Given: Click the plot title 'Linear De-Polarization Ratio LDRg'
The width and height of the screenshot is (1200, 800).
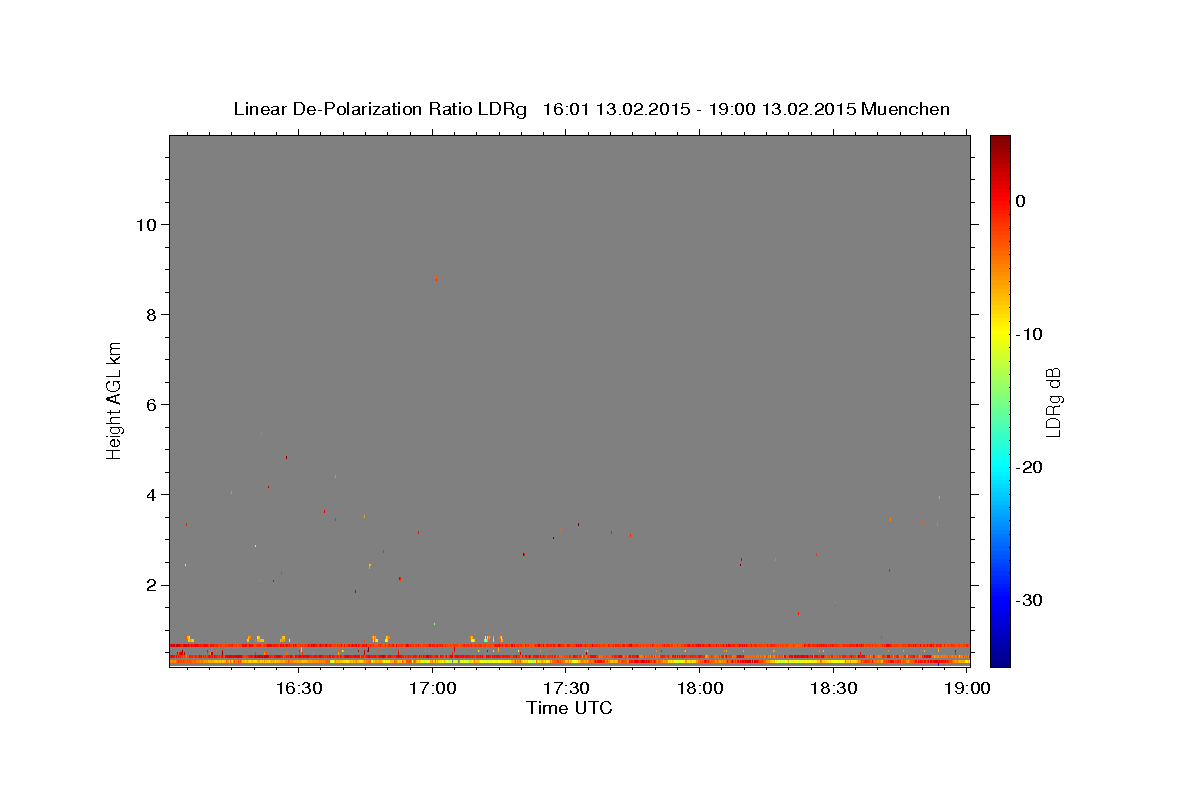Looking at the screenshot, I should (380, 109).
